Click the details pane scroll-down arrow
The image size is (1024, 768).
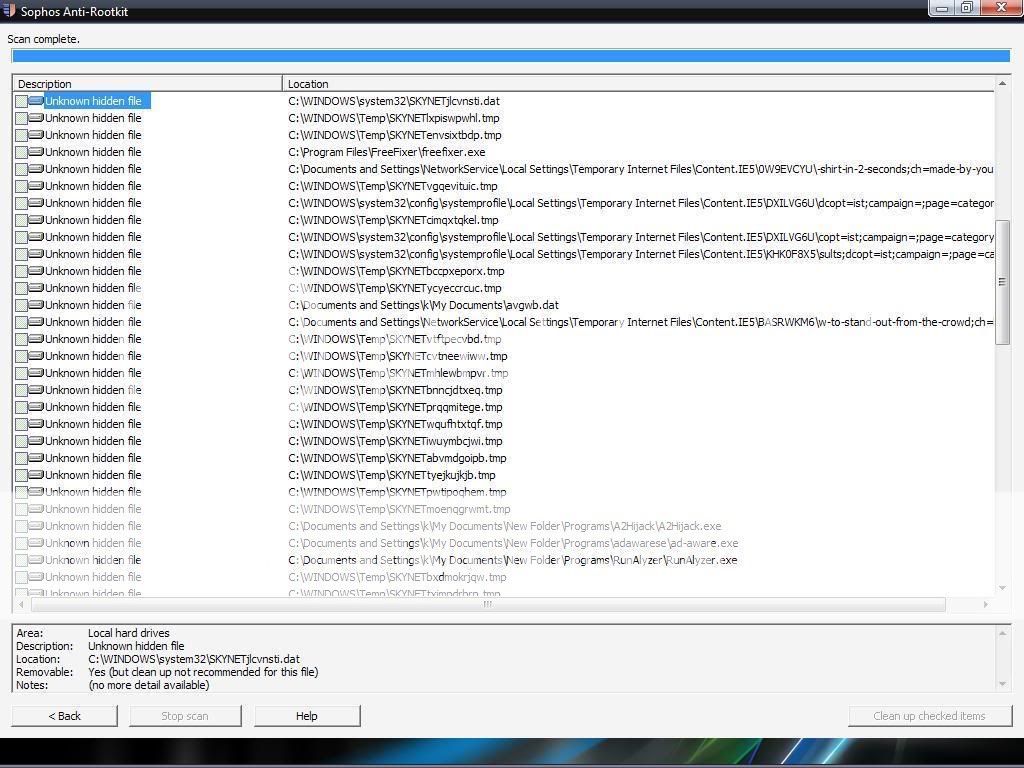[1002, 684]
